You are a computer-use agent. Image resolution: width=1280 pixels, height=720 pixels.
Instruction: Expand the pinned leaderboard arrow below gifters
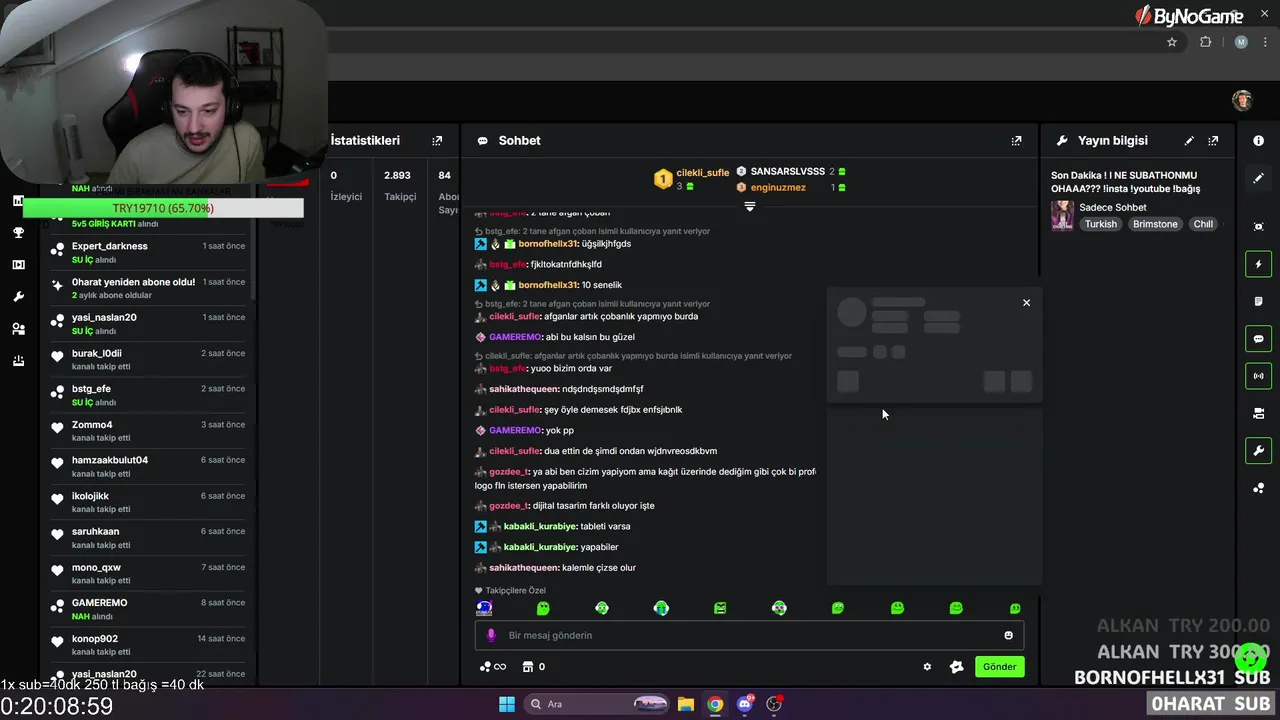[x=750, y=206]
